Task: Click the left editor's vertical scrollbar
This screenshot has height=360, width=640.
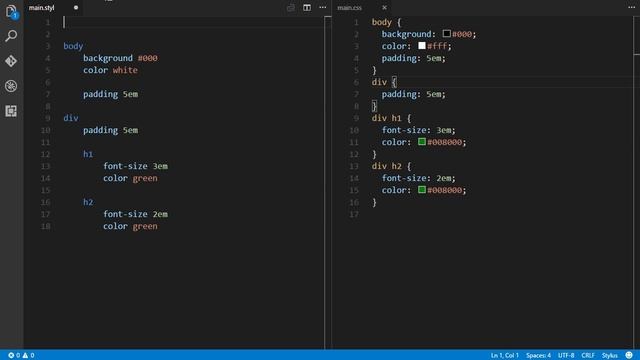Action: pyautogui.click(x=328, y=182)
